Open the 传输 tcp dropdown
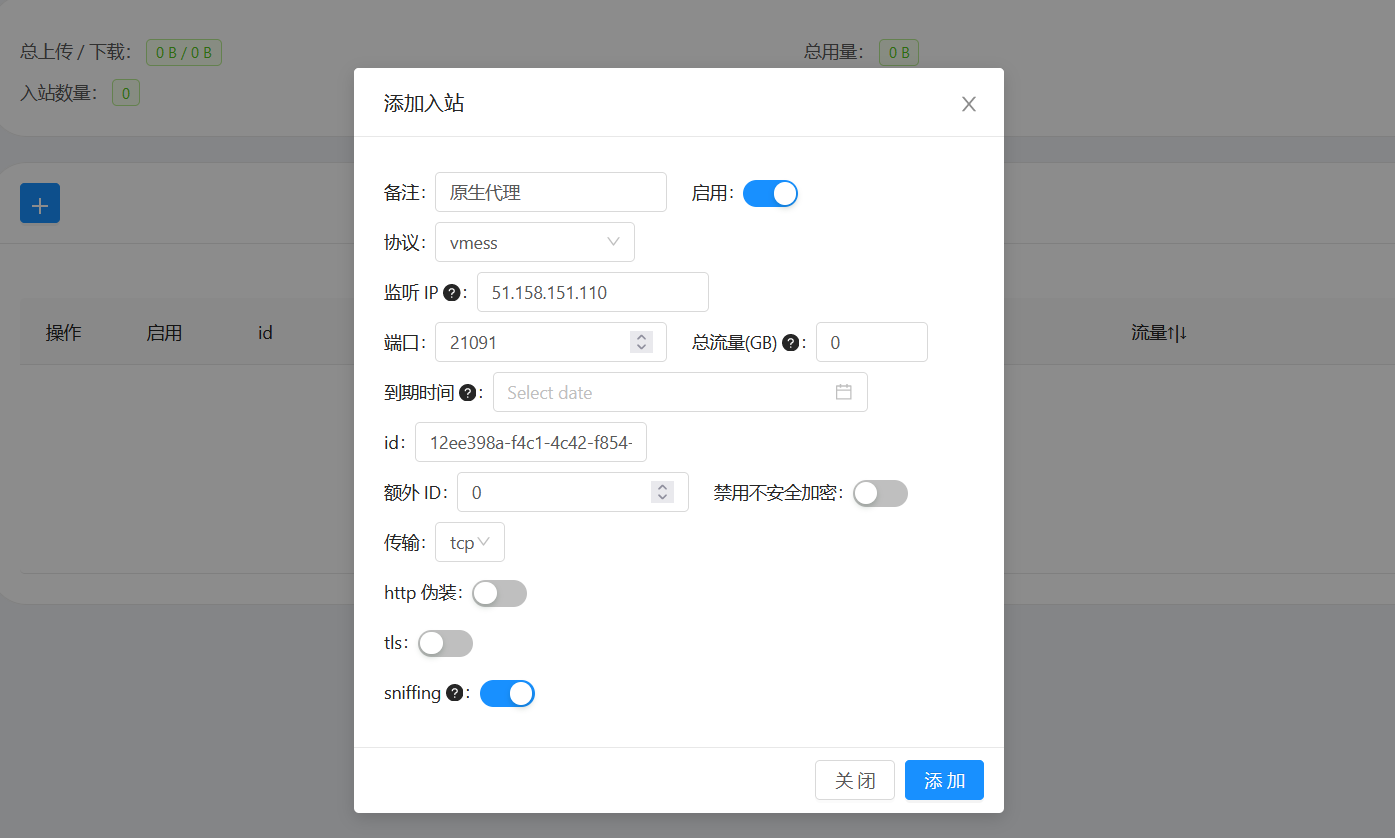1395x838 pixels. (470, 542)
